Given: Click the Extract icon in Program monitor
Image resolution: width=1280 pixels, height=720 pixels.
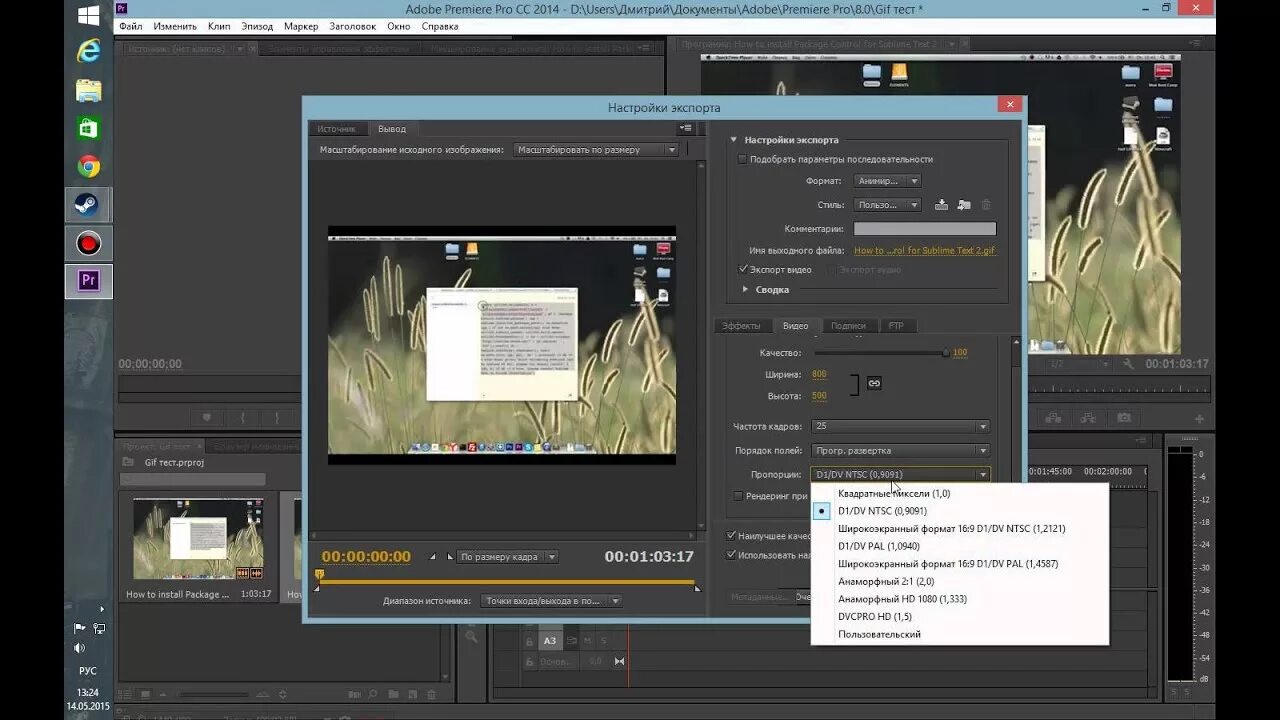Looking at the screenshot, I should click(x=1088, y=418).
